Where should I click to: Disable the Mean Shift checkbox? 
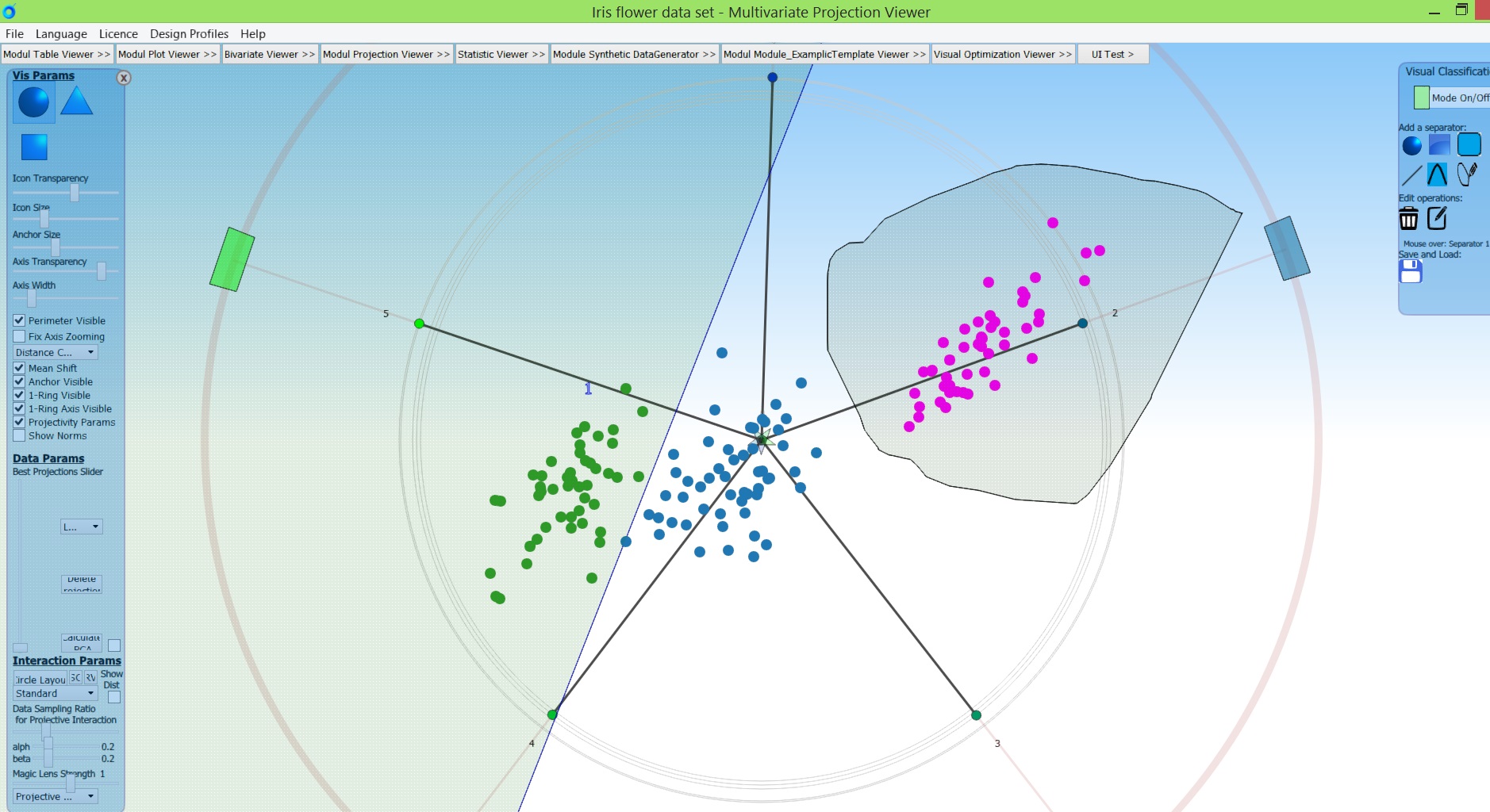18,368
